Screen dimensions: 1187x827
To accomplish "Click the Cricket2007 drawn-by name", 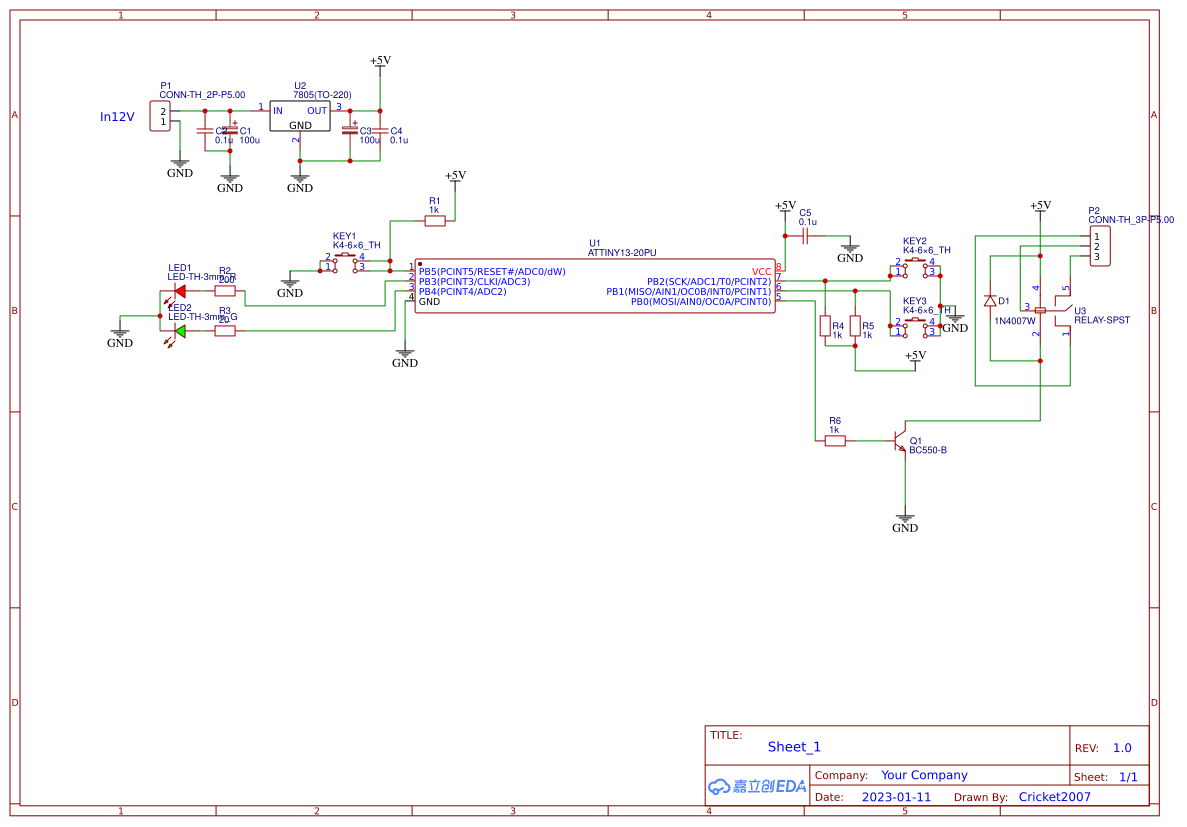I will click(x=1052, y=796).
